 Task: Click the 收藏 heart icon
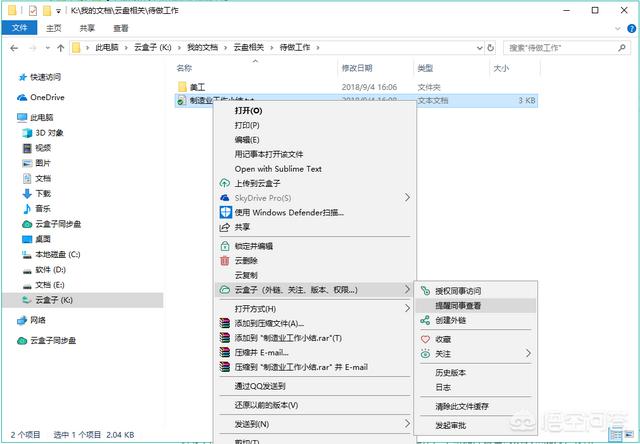(x=424, y=339)
